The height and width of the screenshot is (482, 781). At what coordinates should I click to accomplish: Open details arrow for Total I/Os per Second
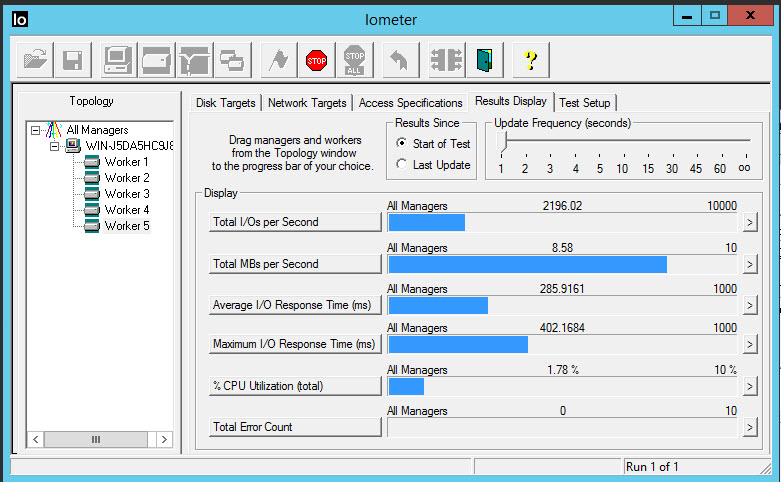tap(750, 222)
